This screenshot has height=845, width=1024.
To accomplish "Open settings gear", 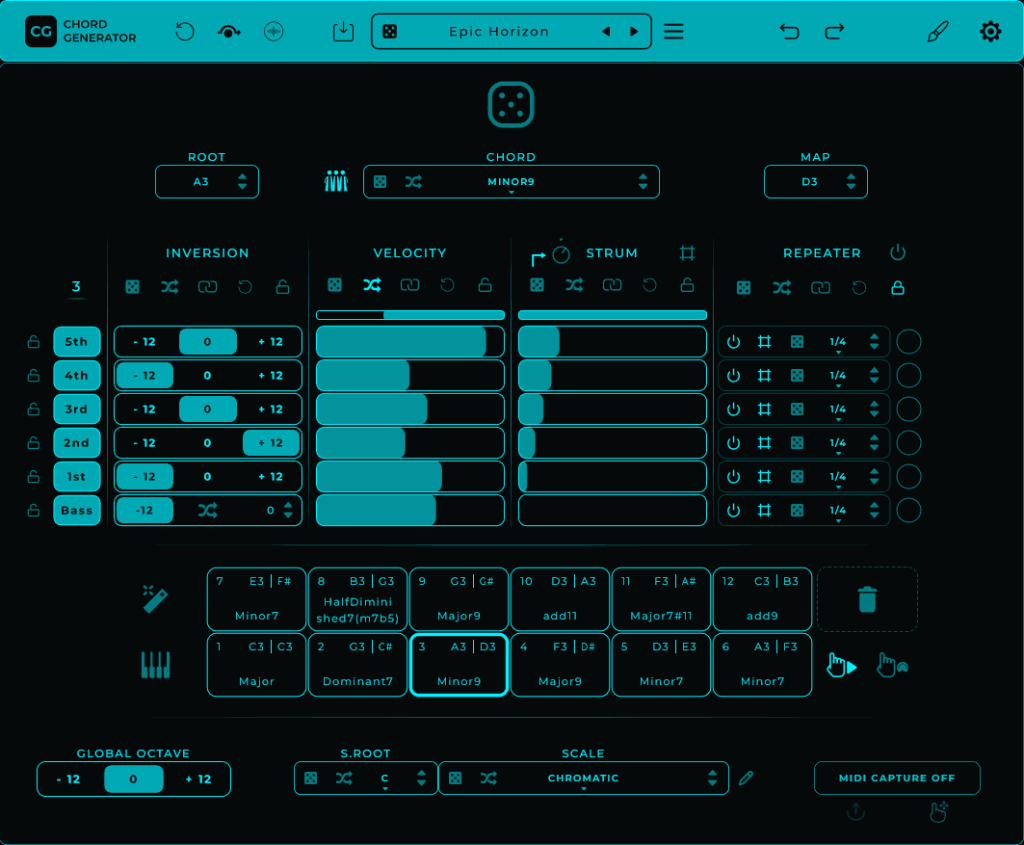I will (990, 31).
